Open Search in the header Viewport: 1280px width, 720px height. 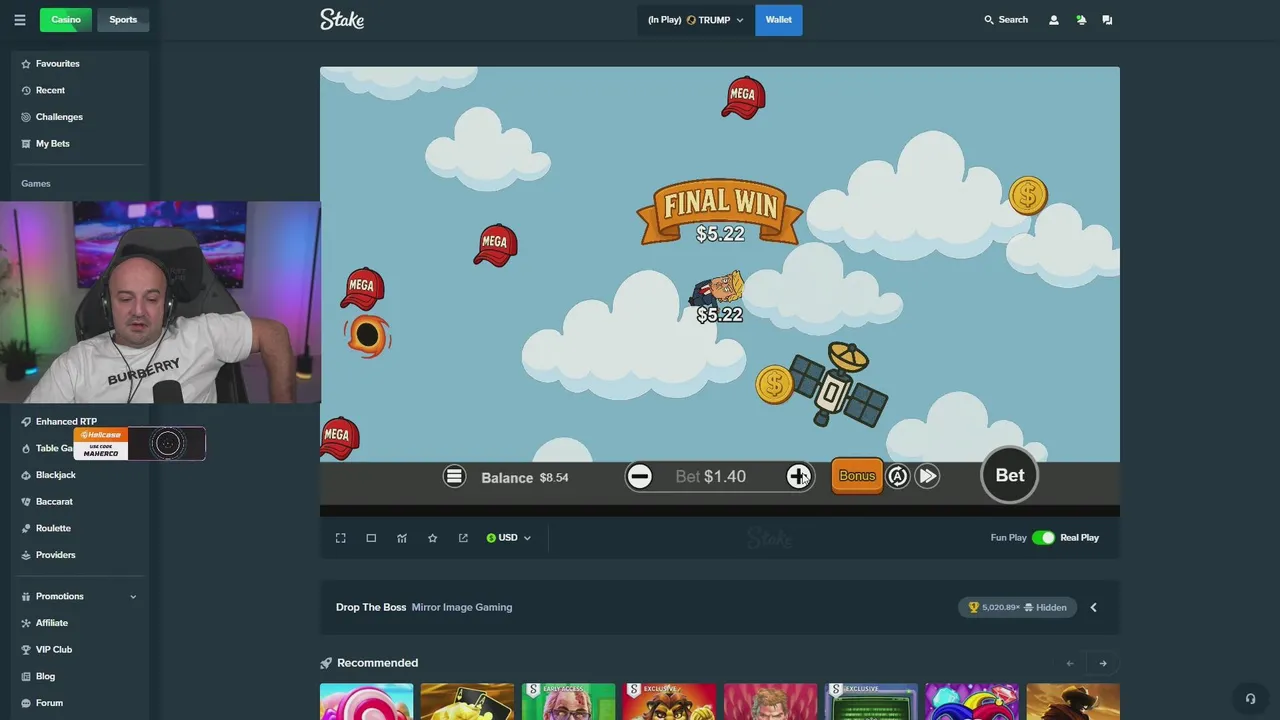1006,20
